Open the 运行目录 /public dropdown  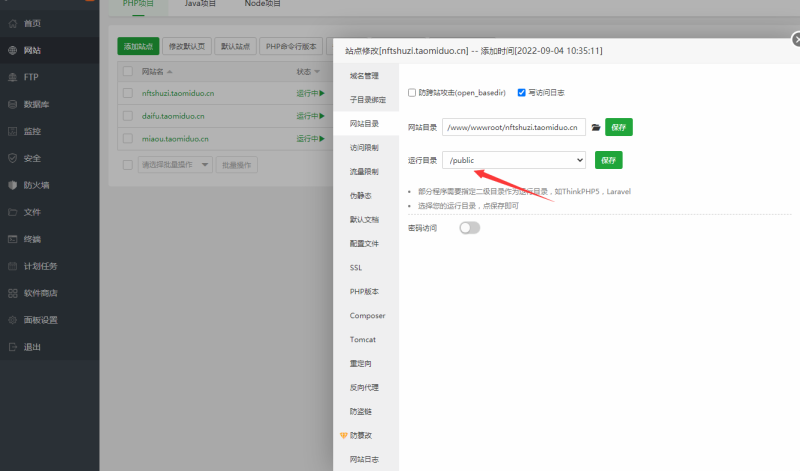pos(514,160)
